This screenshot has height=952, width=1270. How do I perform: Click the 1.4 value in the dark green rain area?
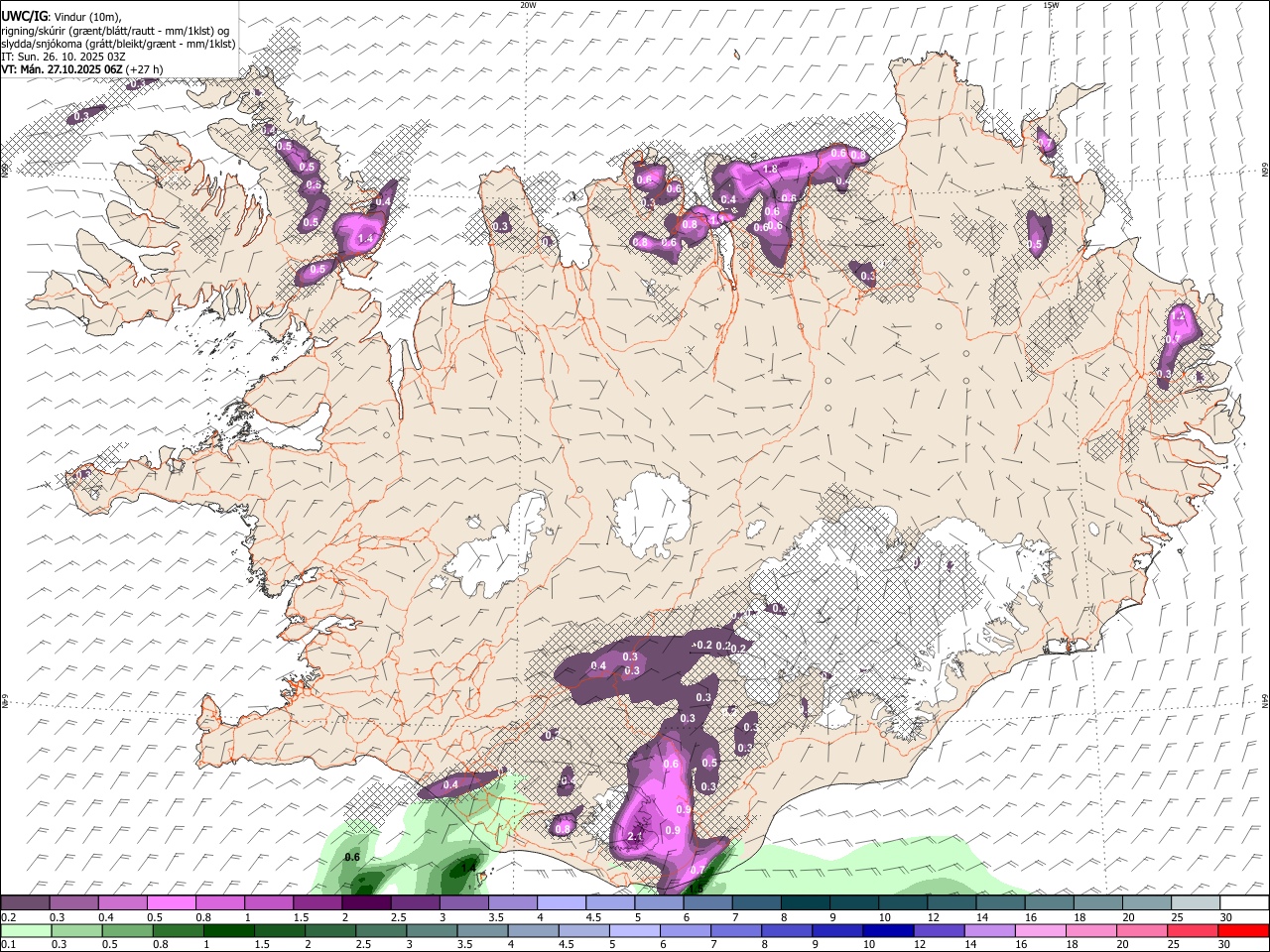pos(469,867)
